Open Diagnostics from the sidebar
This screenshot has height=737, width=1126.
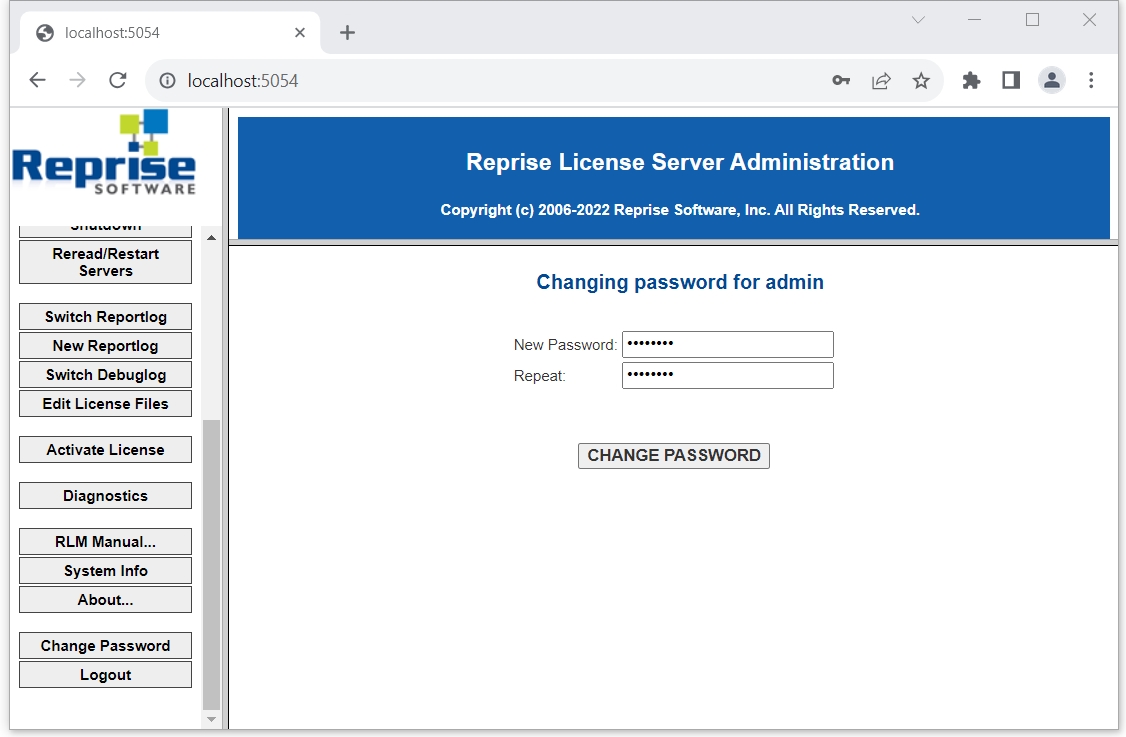tap(105, 496)
